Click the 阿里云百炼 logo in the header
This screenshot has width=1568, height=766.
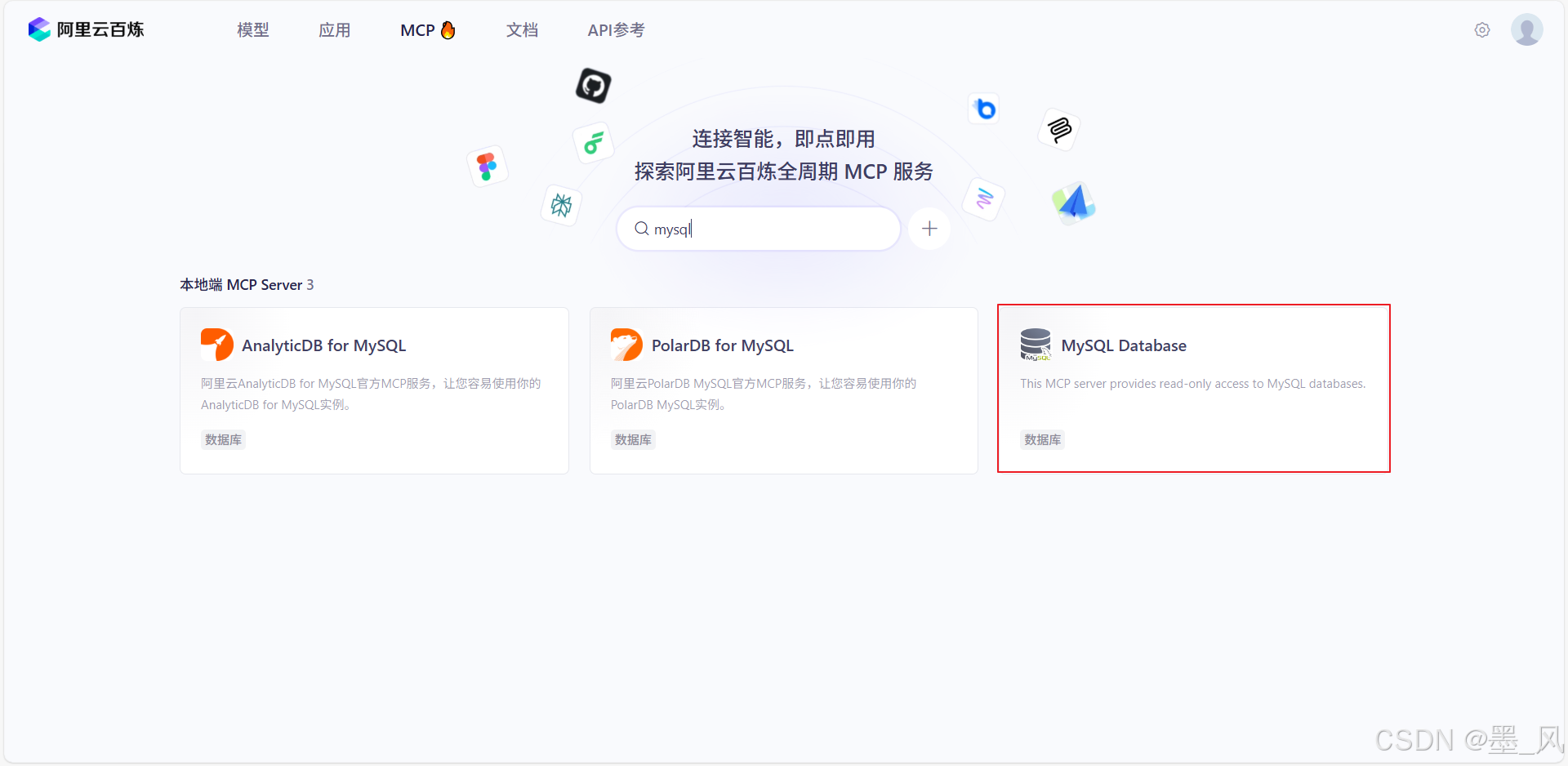click(85, 29)
